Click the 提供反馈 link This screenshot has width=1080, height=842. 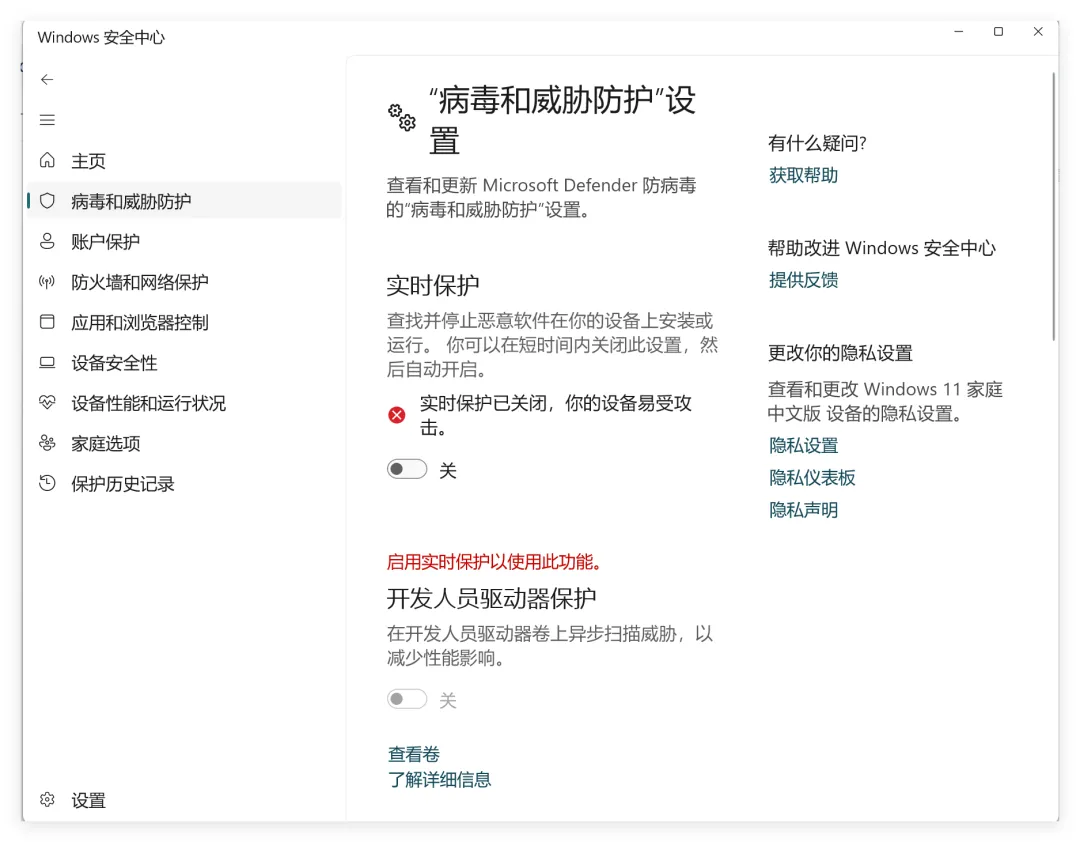coord(803,280)
